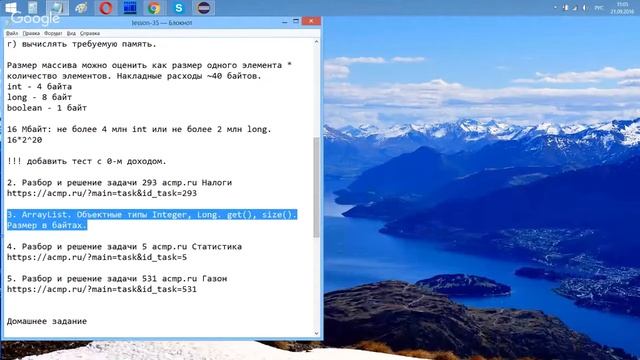Screen dimensions: 640x360
Task: Open the Файл menu in Notepad
Action: (x=12, y=33)
